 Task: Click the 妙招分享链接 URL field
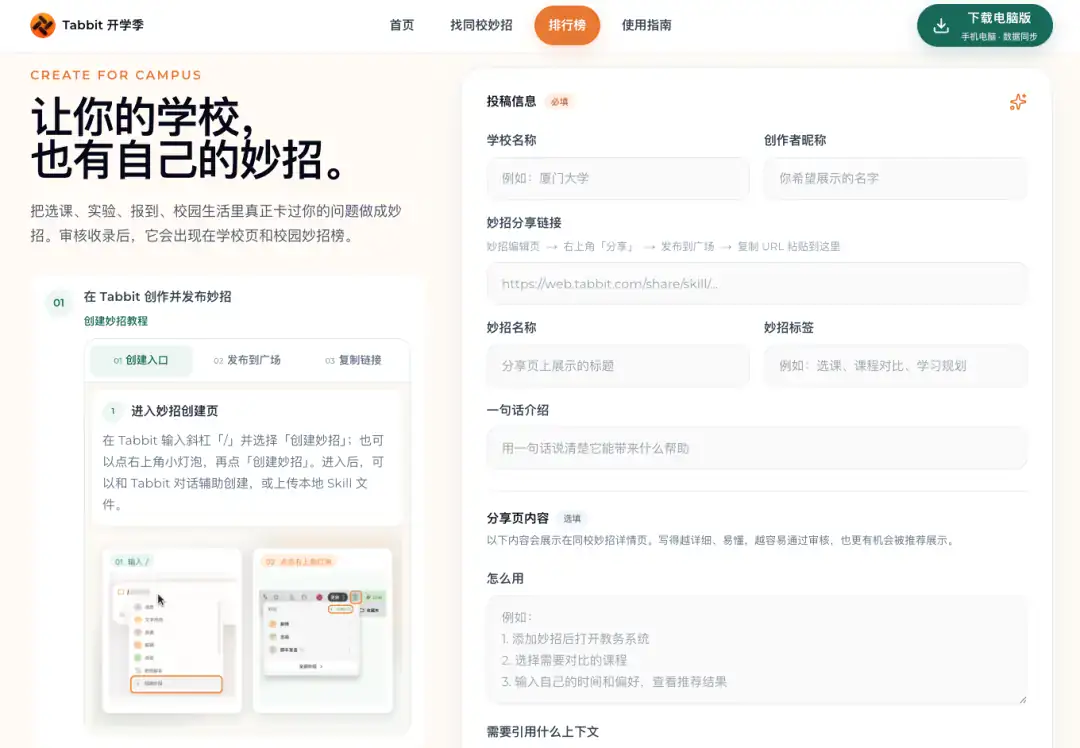(757, 284)
